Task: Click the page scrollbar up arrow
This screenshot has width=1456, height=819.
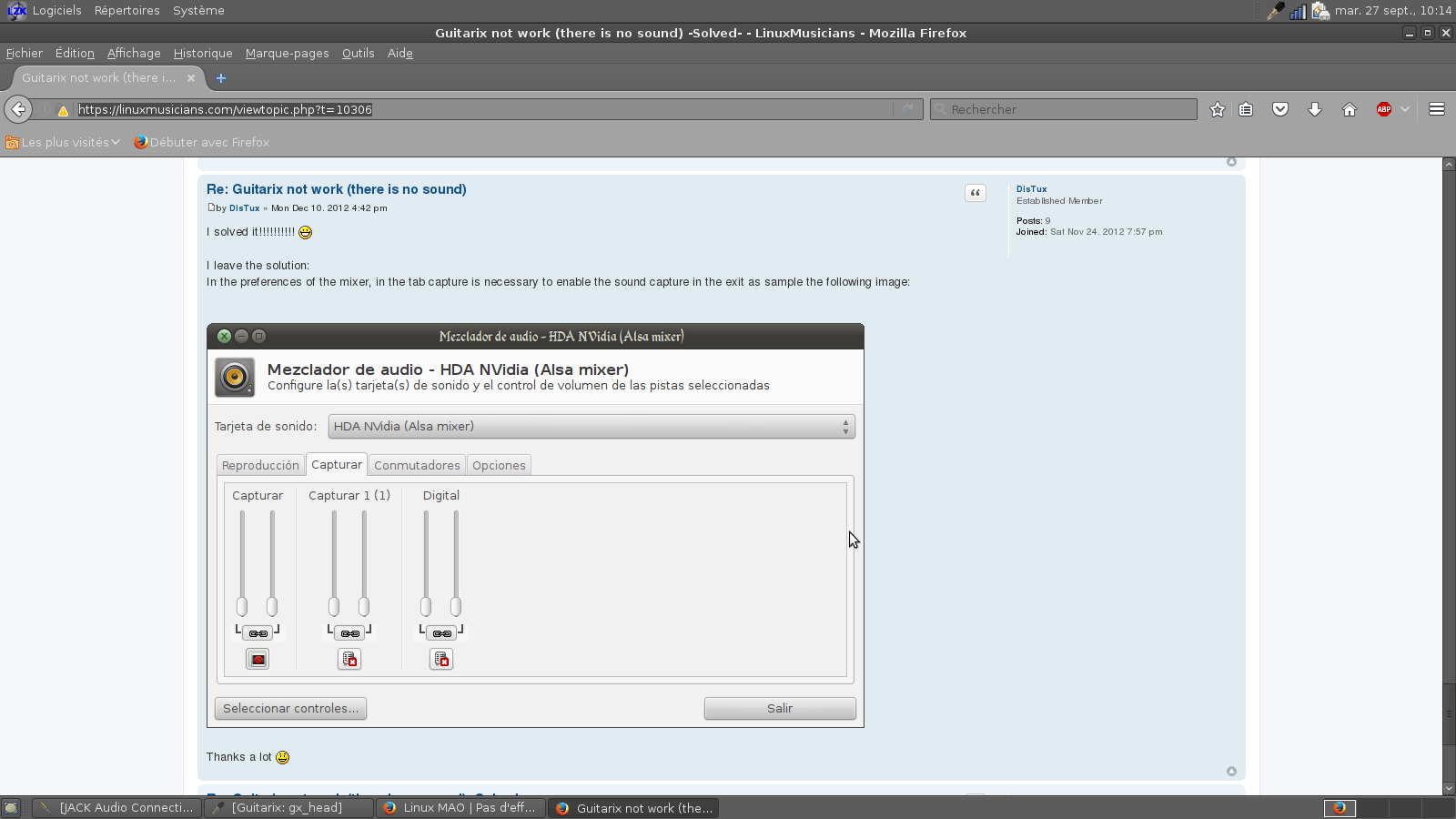Action: point(1449,165)
